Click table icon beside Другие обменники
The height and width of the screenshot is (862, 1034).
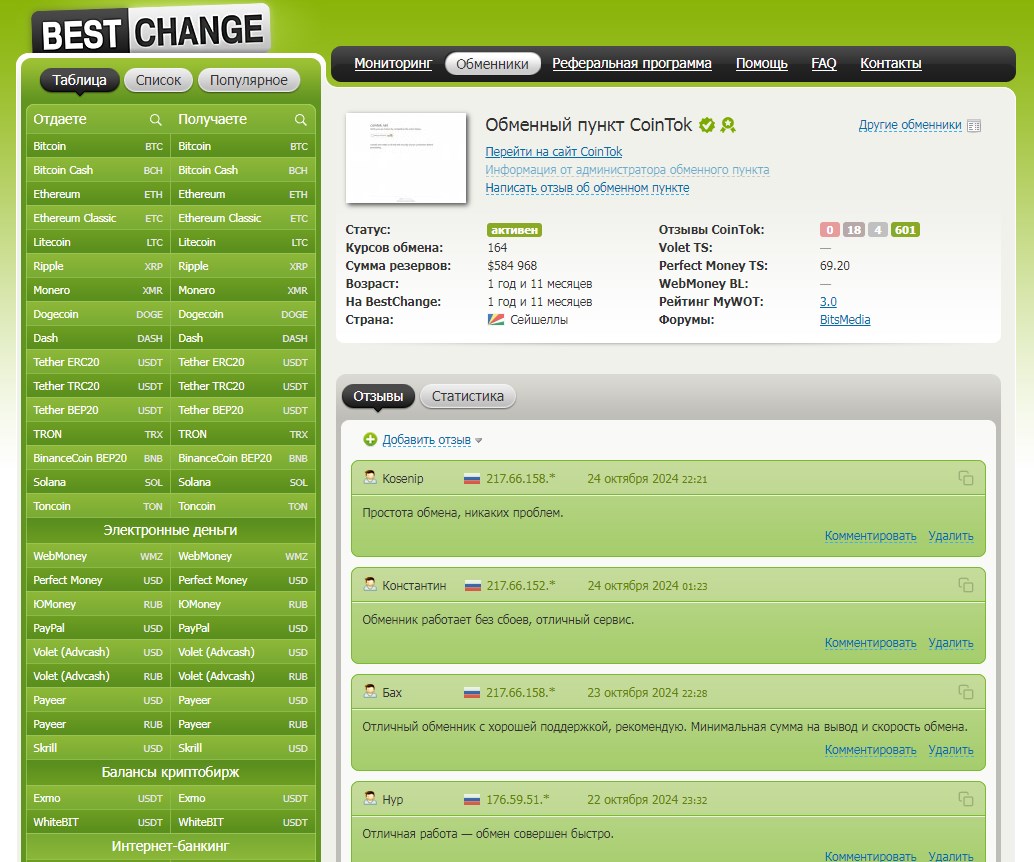click(x=974, y=125)
